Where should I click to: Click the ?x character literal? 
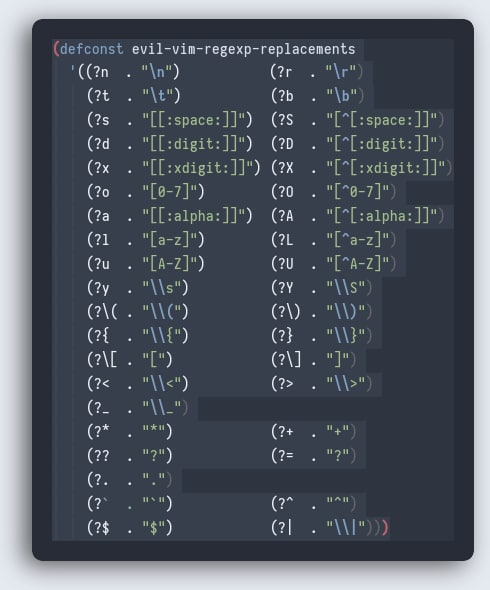pyautogui.click(x=102, y=168)
